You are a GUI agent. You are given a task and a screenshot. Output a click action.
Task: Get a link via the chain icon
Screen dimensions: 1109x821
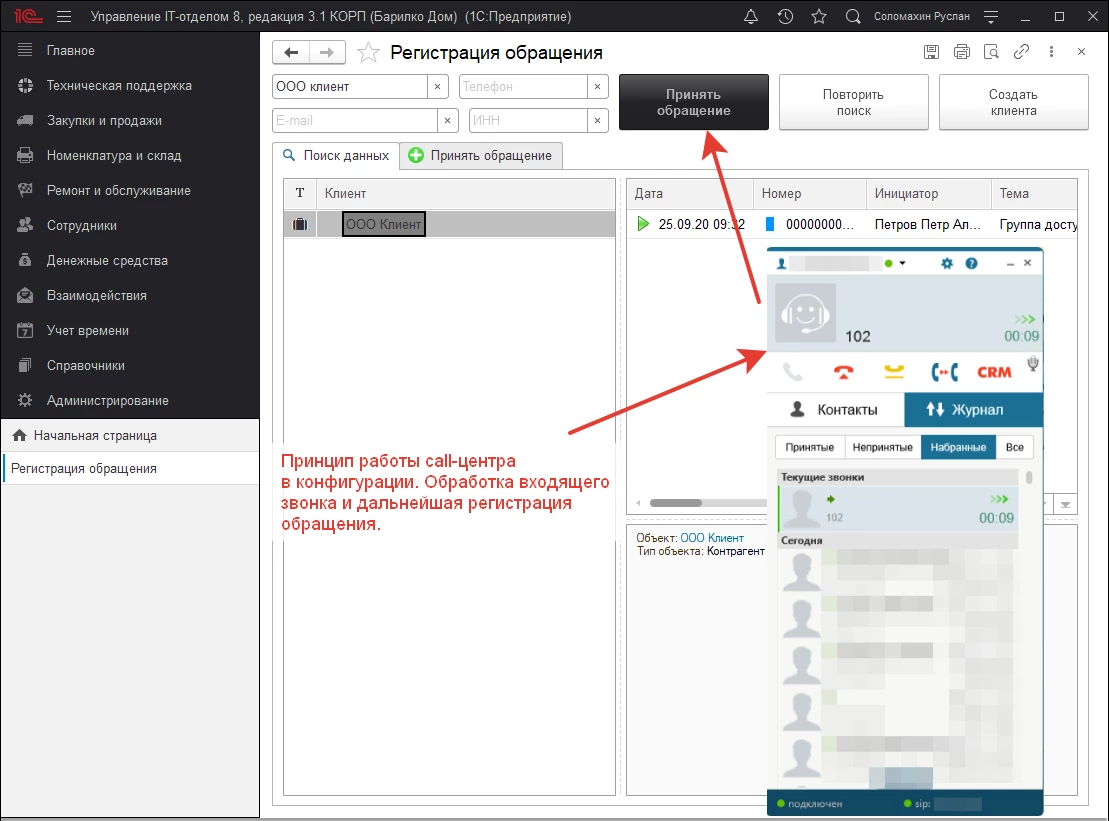tap(1021, 52)
